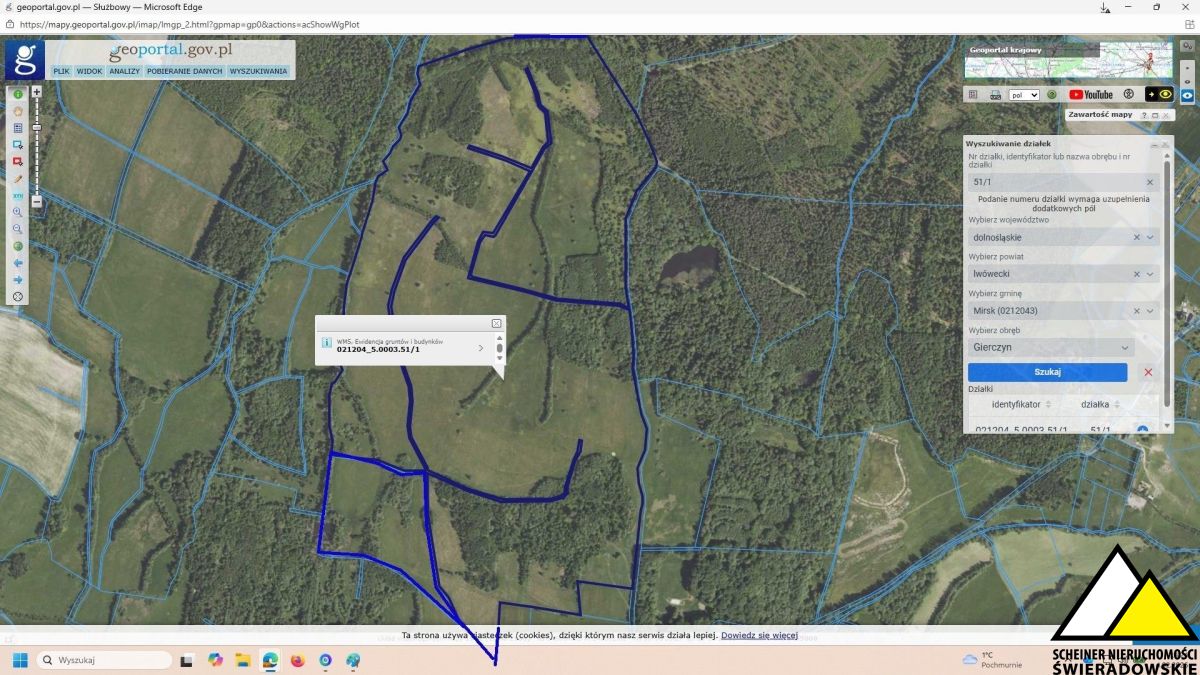
Task: Open the YouTube link icon
Action: click(1090, 95)
